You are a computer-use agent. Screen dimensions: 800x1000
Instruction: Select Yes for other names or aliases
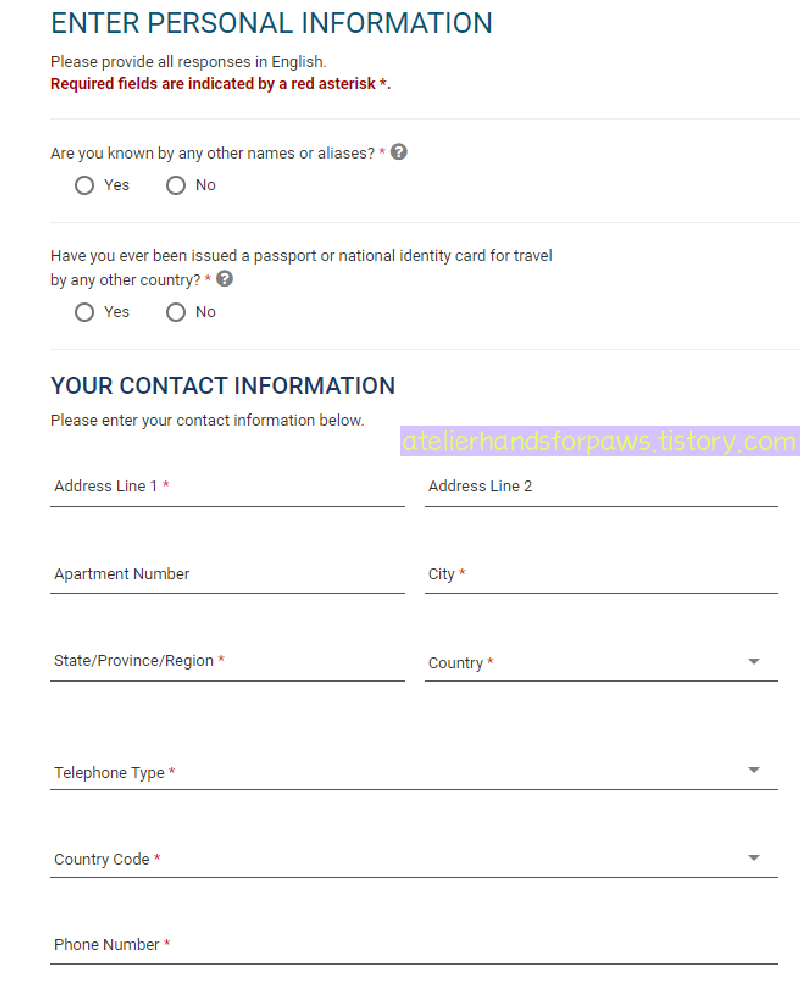(84, 186)
